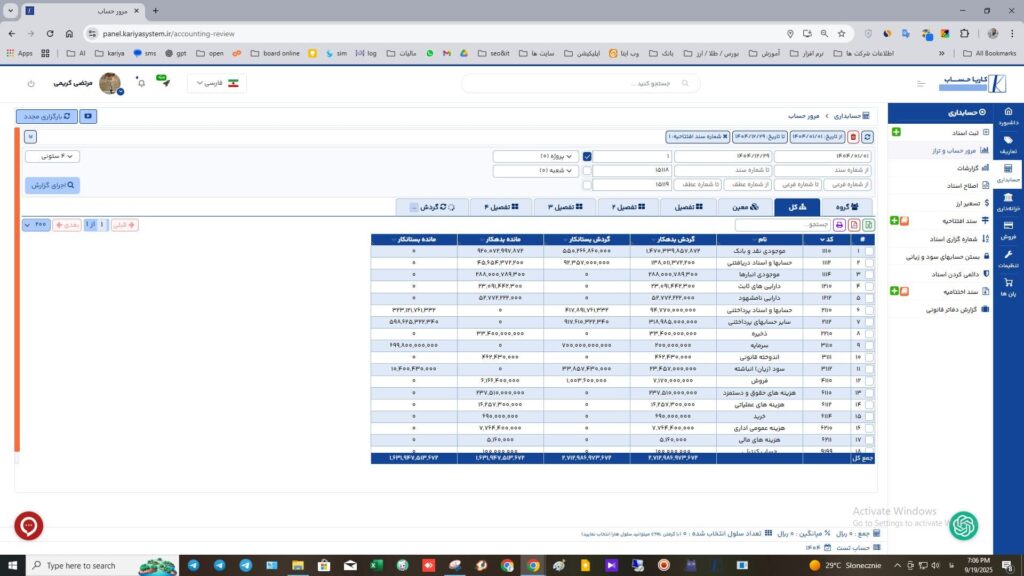Click the video camera icon next to بارگزاری مجدد
The height and width of the screenshot is (576, 1024).
(x=88, y=117)
